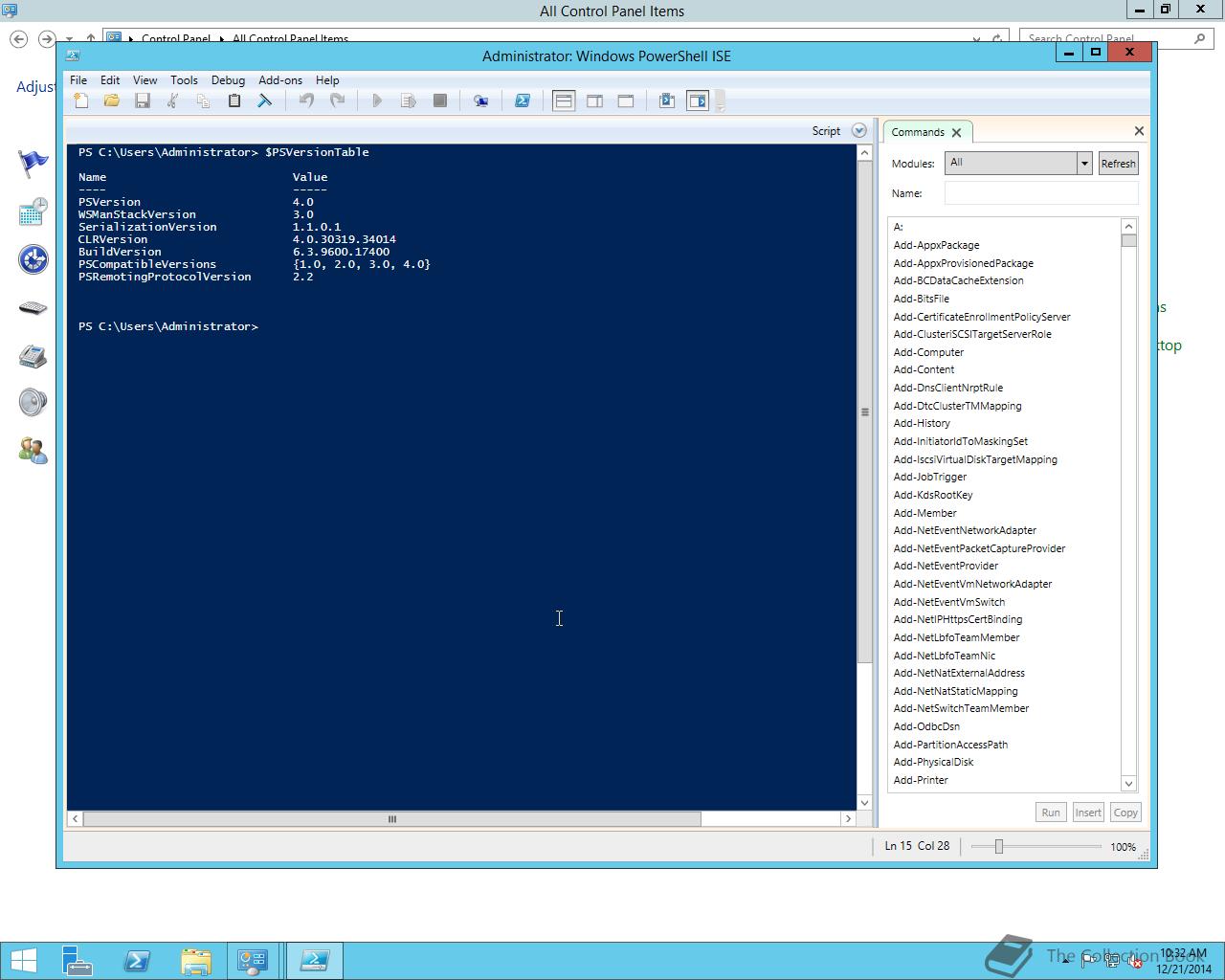Open the Tools menu
Screen dimensions: 1225x980
tap(184, 80)
